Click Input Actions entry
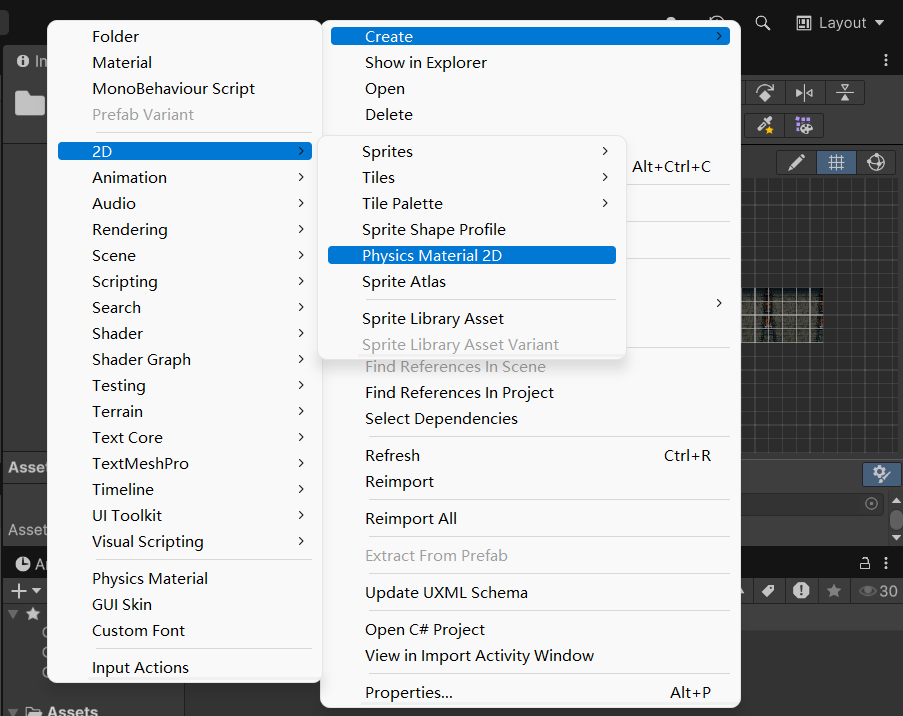The image size is (903, 716). [x=184, y=668]
